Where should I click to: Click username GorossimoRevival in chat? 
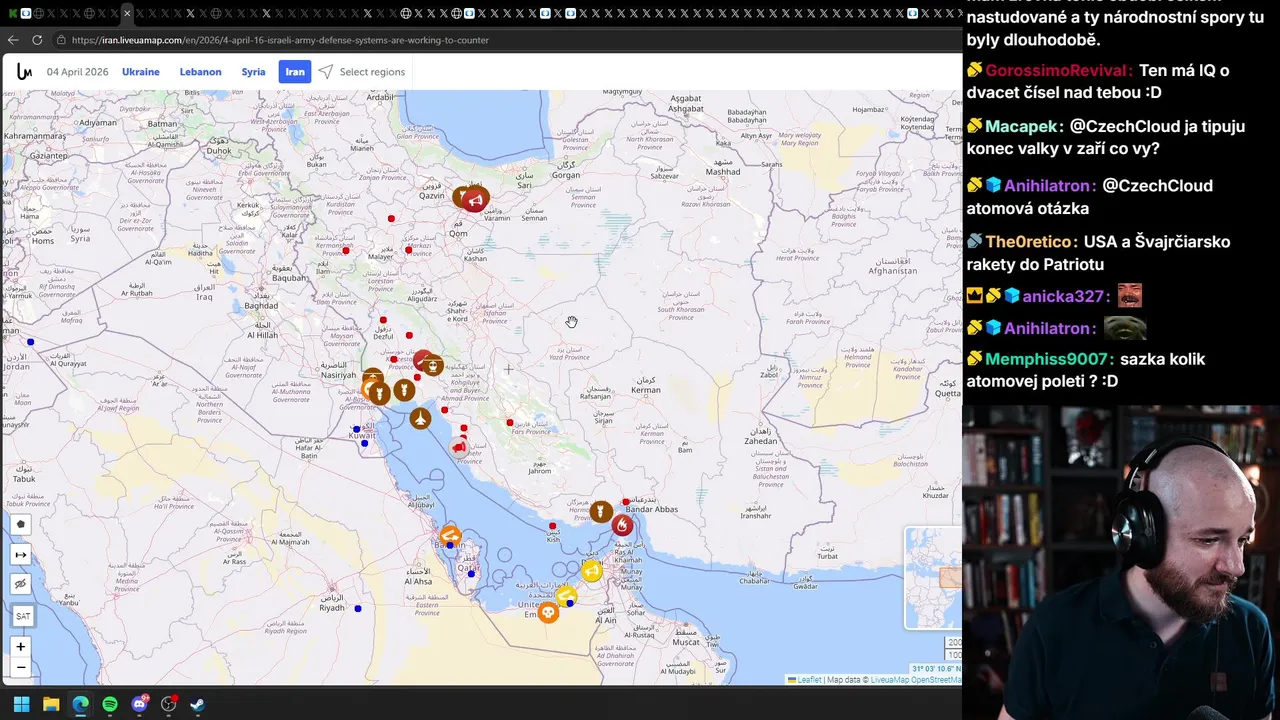(1058, 71)
